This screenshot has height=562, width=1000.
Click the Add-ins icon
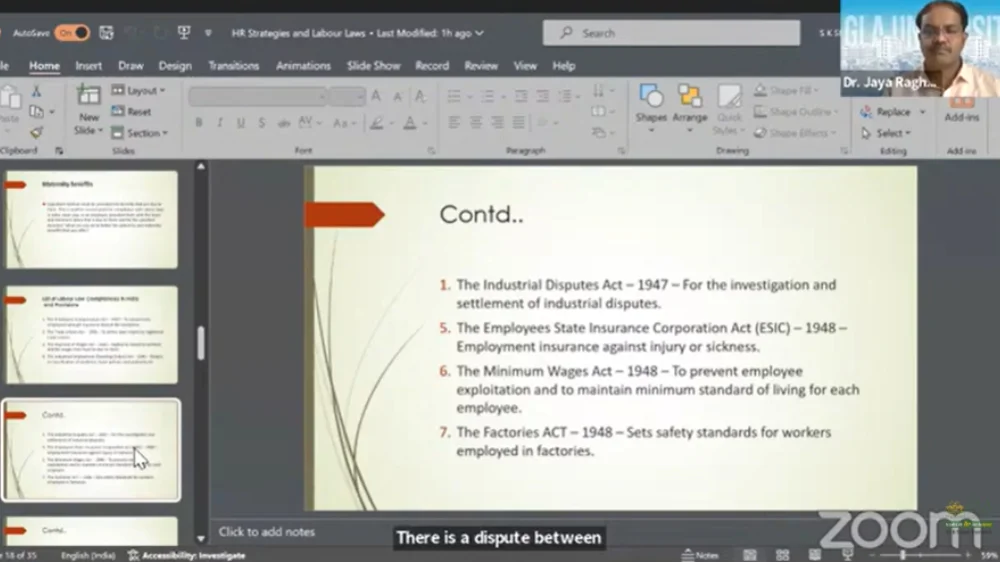961,105
